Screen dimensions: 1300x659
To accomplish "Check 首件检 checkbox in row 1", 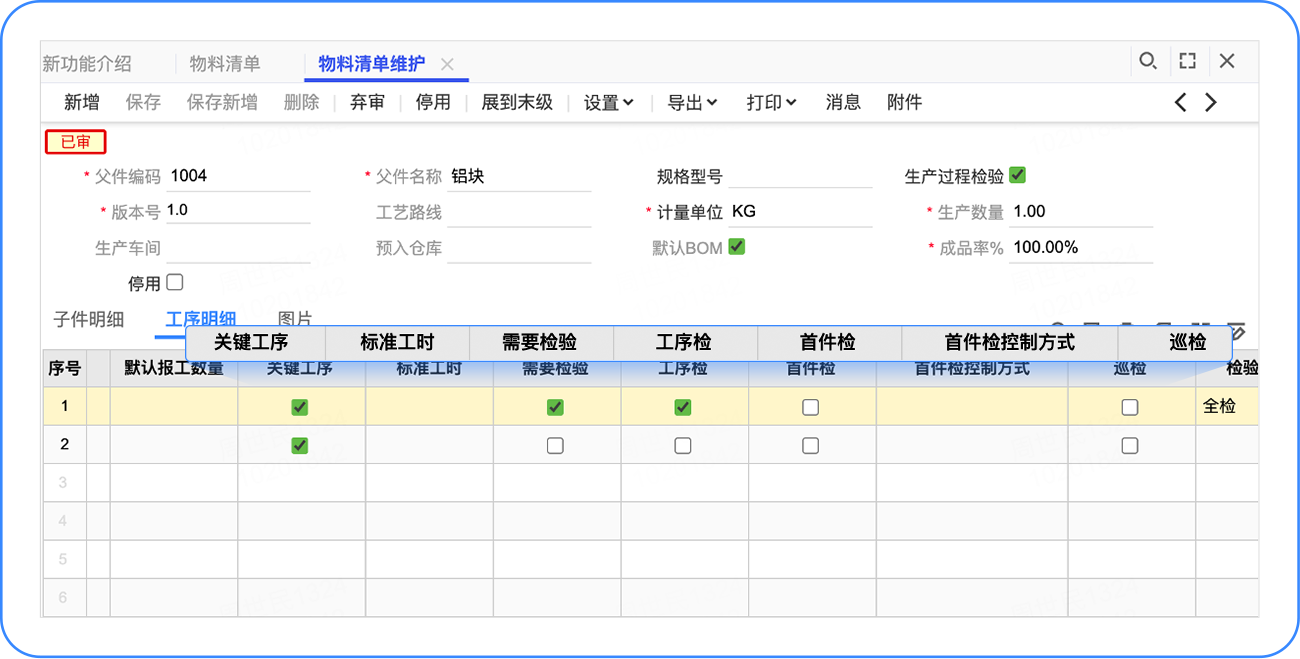I will tap(810, 407).
